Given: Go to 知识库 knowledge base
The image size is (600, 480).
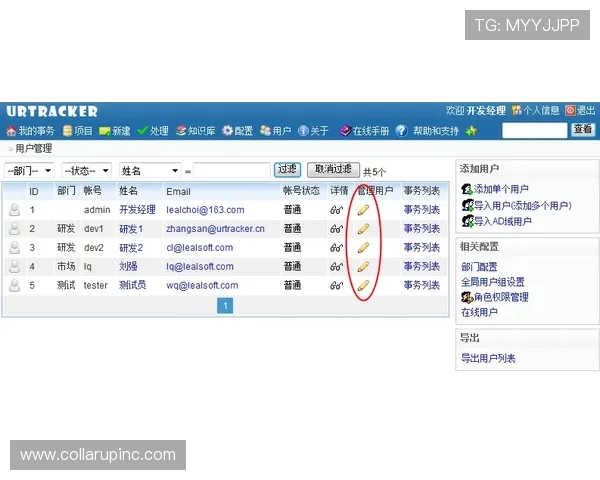Looking at the screenshot, I should (x=196, y=131).
